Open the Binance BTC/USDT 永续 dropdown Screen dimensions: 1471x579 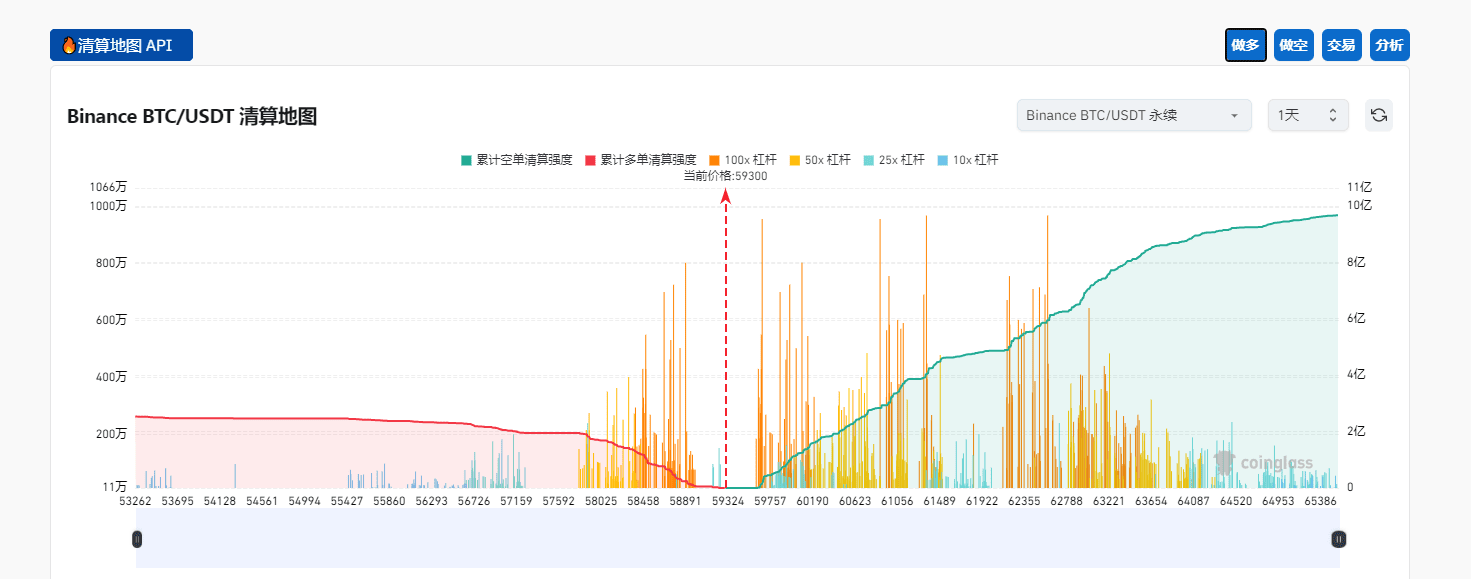pyautogui.click(x=1134, y=115)
